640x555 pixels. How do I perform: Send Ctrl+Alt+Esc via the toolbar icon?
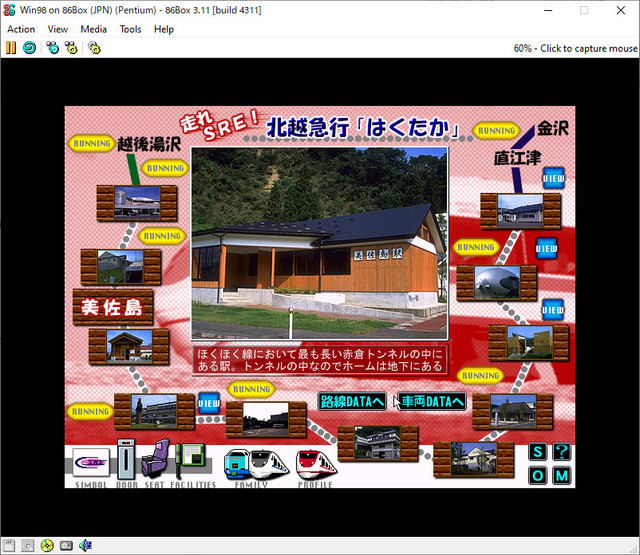71,48
